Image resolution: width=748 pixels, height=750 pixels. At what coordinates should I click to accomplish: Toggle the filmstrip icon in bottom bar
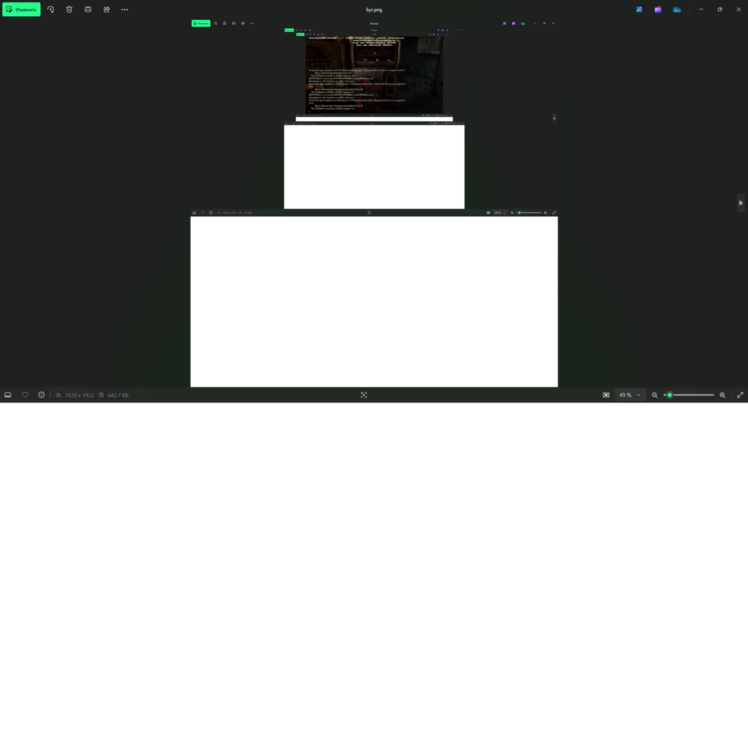[8, 395]
